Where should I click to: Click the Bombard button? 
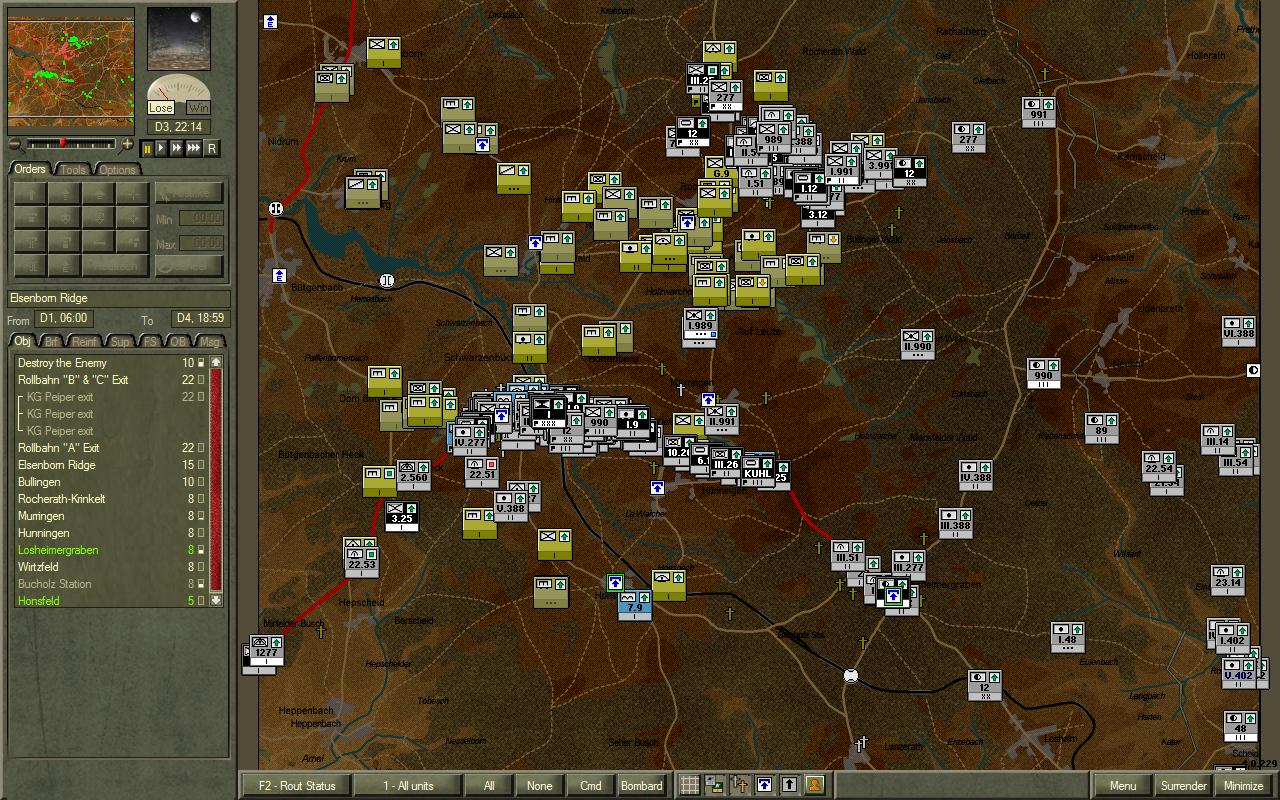click(642, 785)
